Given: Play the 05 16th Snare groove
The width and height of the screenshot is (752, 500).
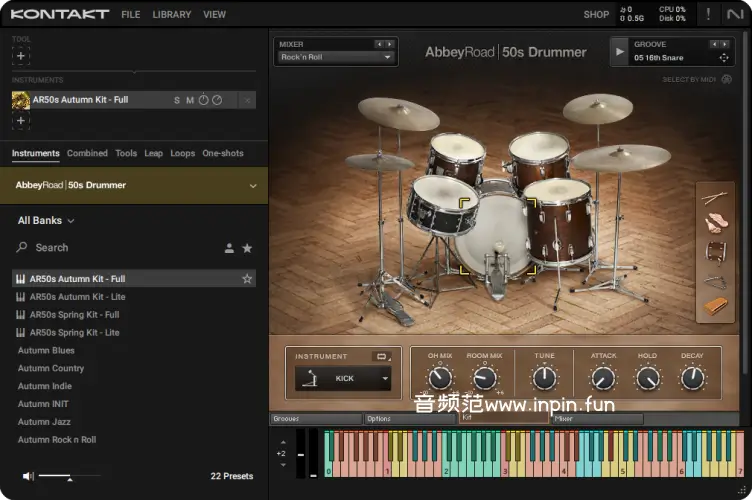Looking at the screenshot, I should point(620,52).
